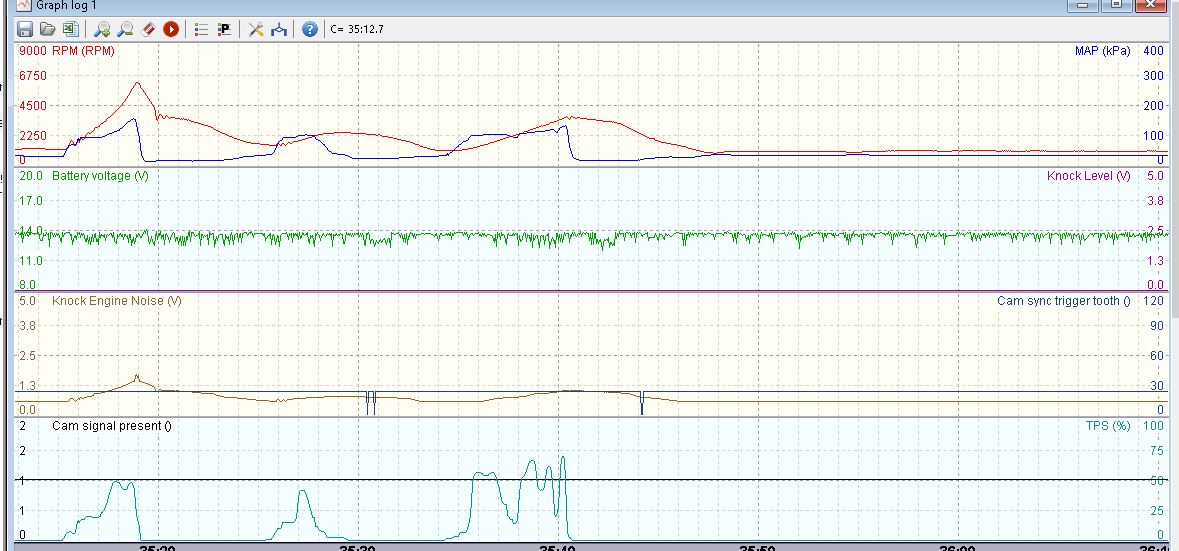Open graph settings wrench tools icon
The width and height of the screenshot is (1179, 551).
click(256, 29)
